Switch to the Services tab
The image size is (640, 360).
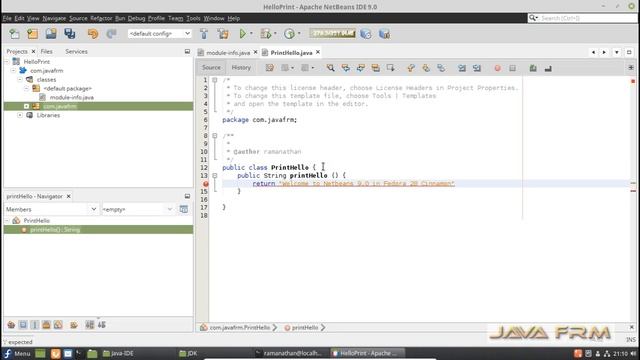[76, 51]
